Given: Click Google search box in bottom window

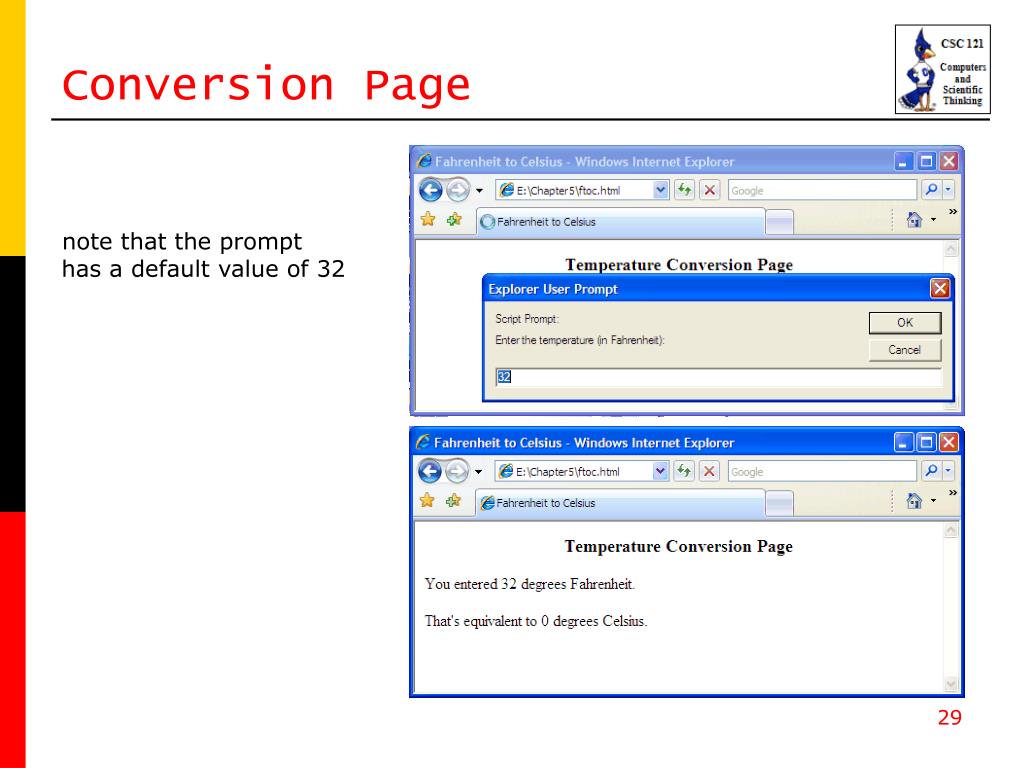Looking at the screenshot, I should point(822,472).
